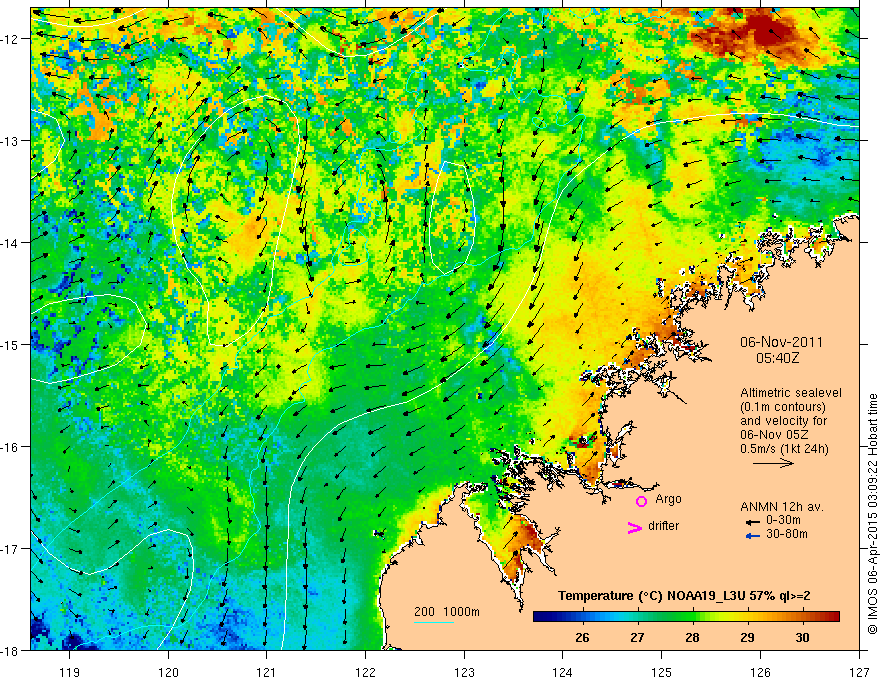Click the '(0.1m contours)' text

coord(783,407)
